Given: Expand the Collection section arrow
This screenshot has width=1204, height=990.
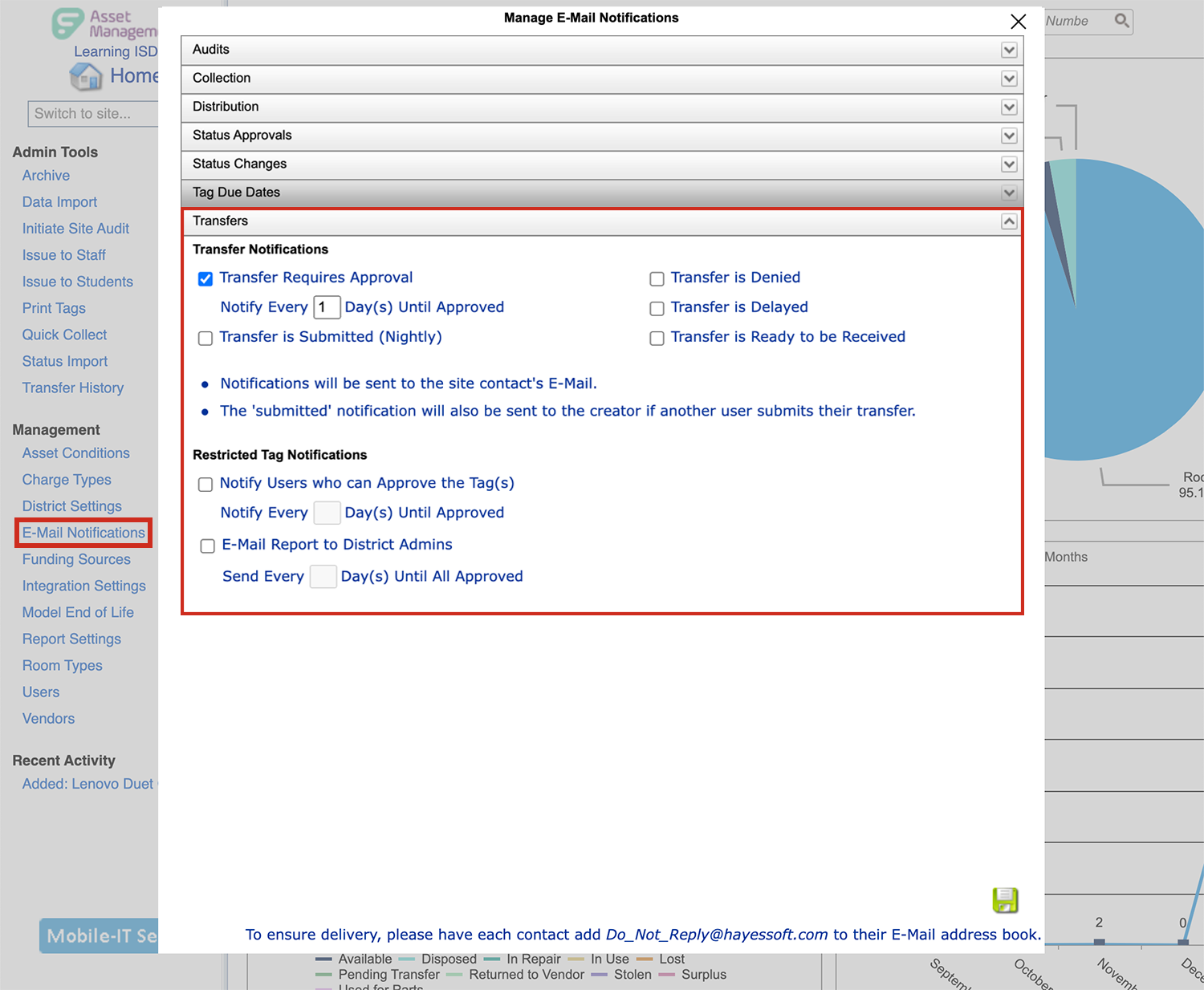Looking at the screenshot, I should pyautogui.click(x=1009, y=79).
